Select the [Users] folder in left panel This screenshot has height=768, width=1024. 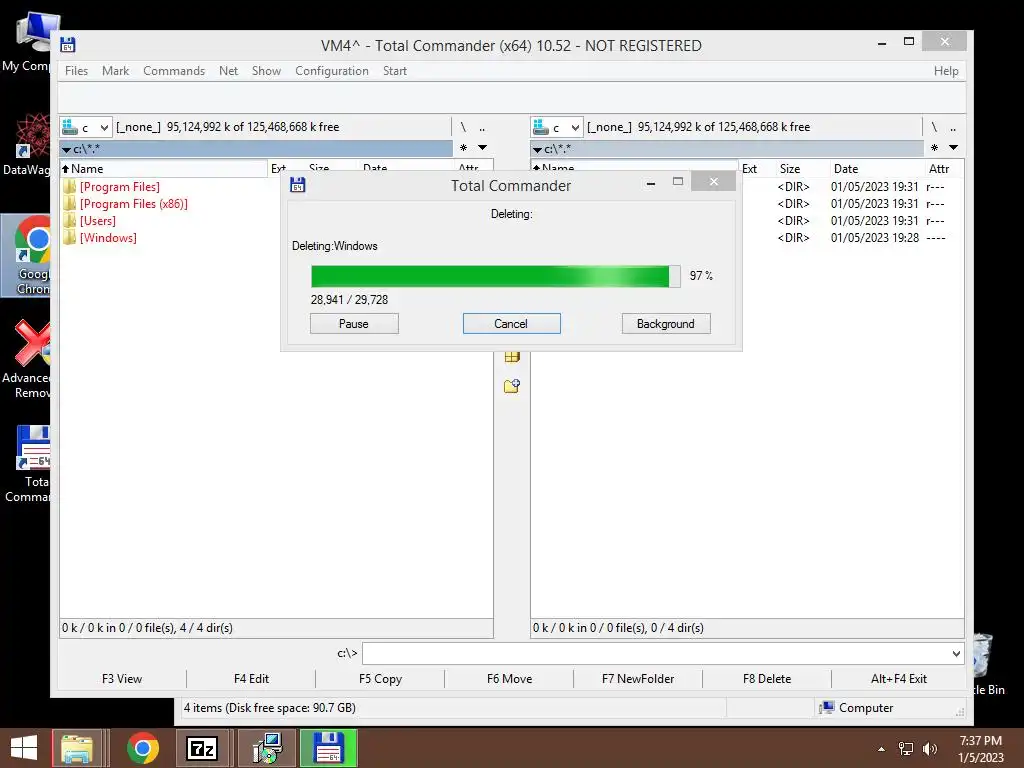tap(98, 221)
